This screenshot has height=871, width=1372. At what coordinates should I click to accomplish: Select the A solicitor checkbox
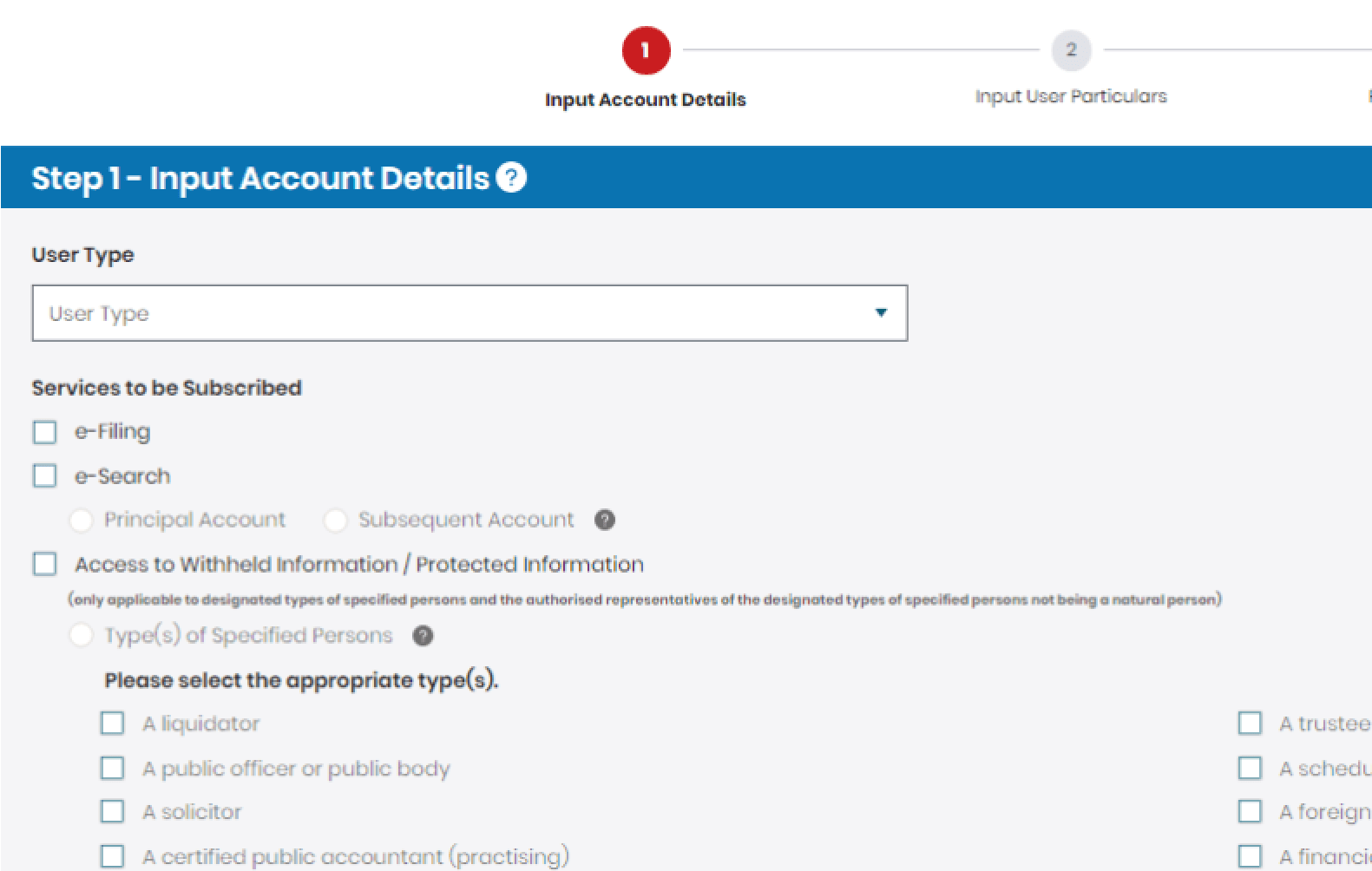pos(113,812)
